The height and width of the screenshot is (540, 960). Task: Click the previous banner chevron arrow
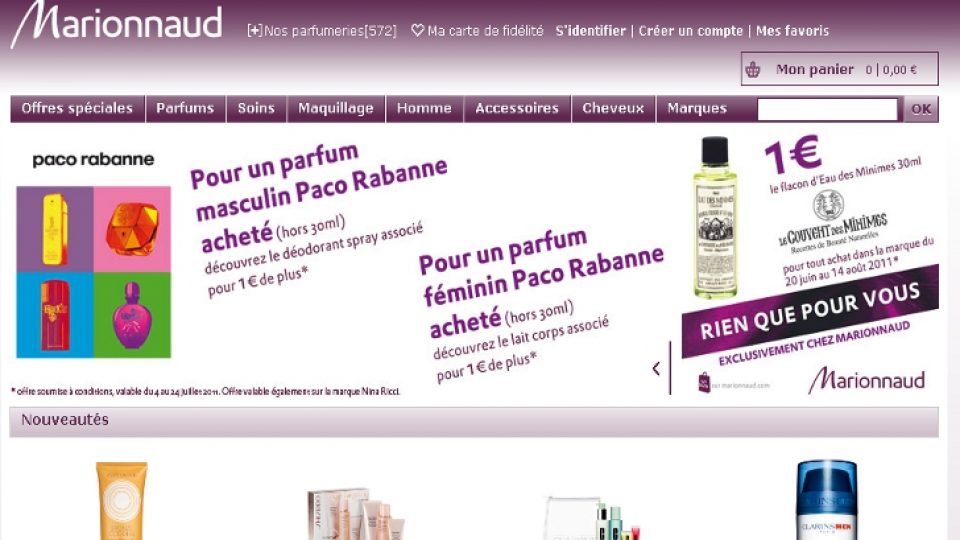click(656, 368)
